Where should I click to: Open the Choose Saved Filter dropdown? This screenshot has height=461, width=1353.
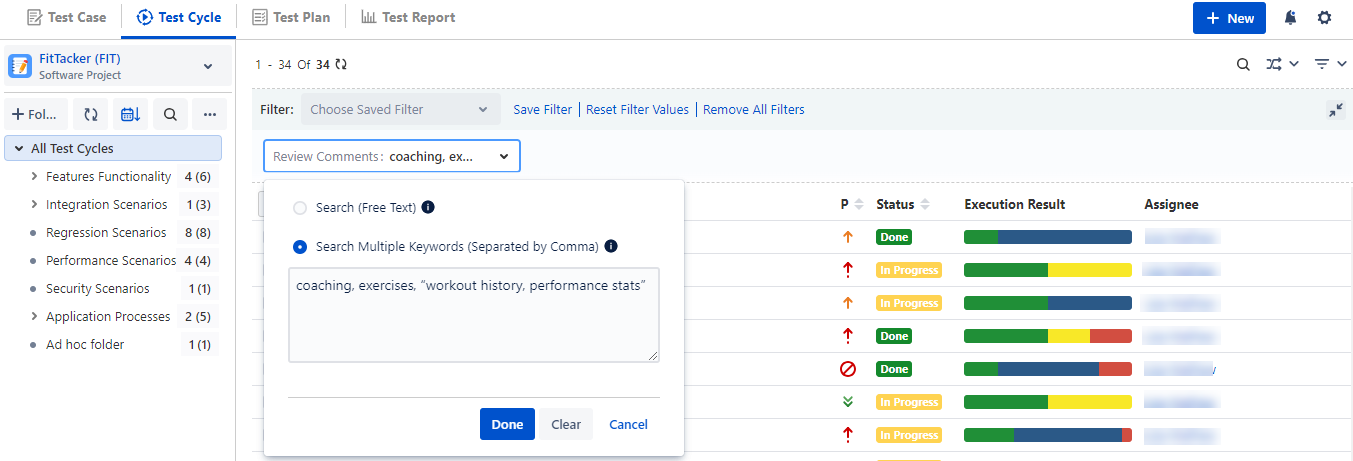point(400,110)
